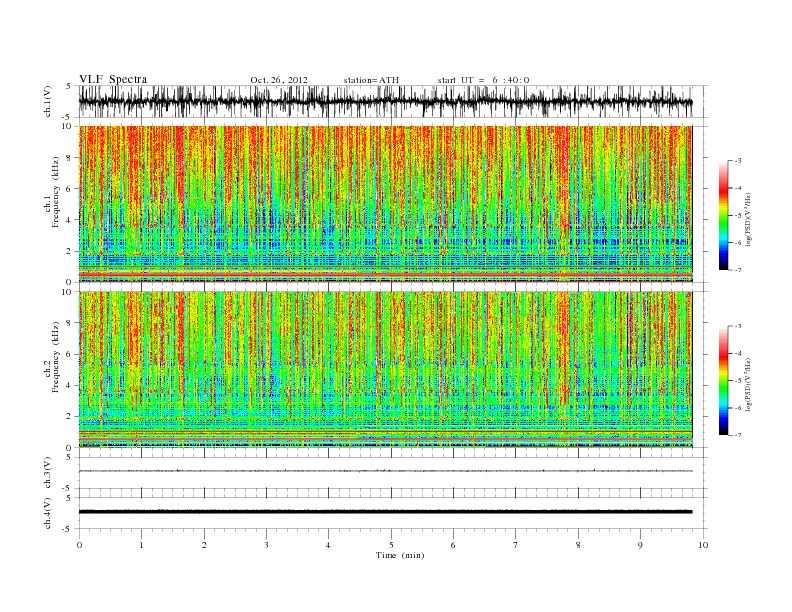
Task: Click the "ch.4(V)" axis label
Action: point(47,513)
